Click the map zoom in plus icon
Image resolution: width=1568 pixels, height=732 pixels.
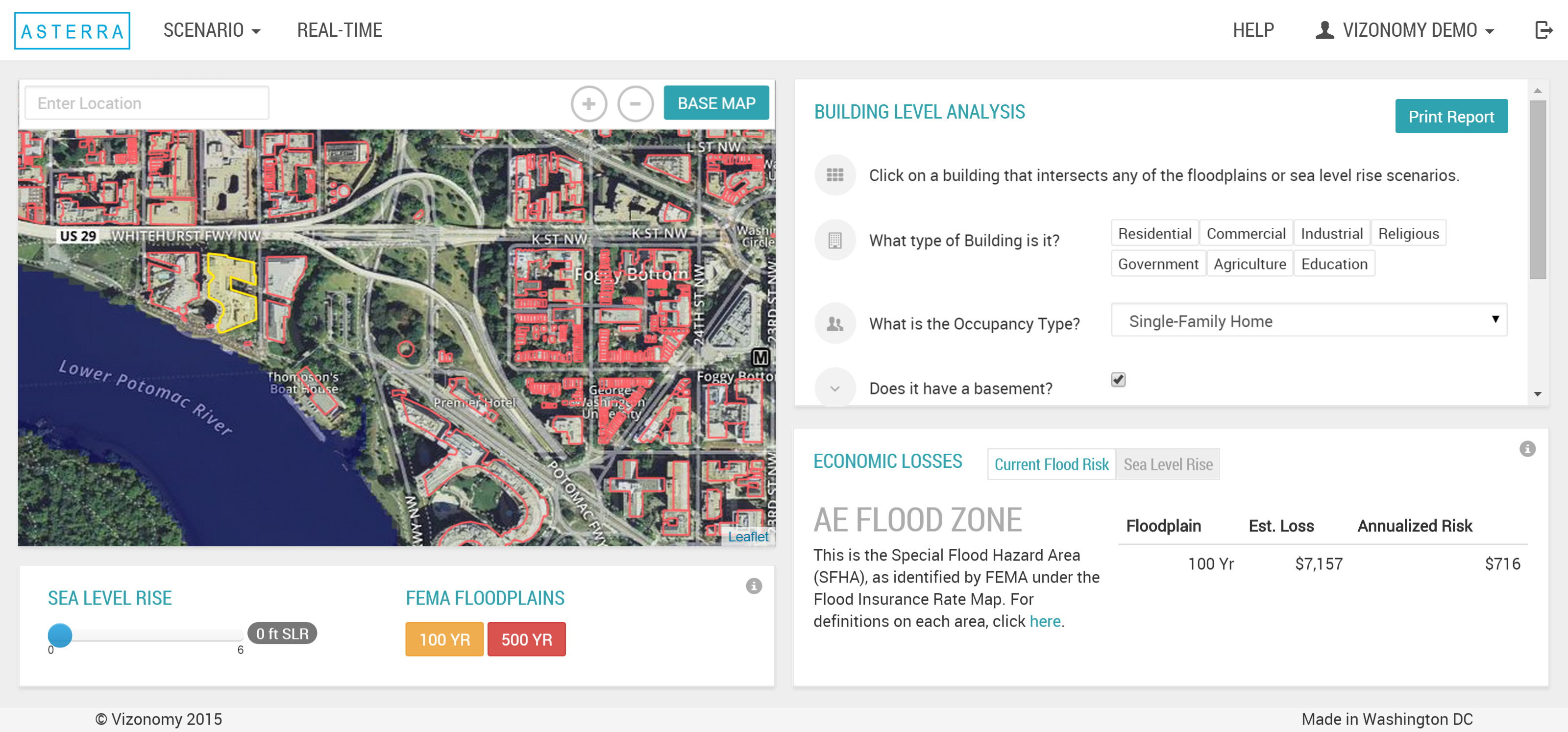point(588,104)
